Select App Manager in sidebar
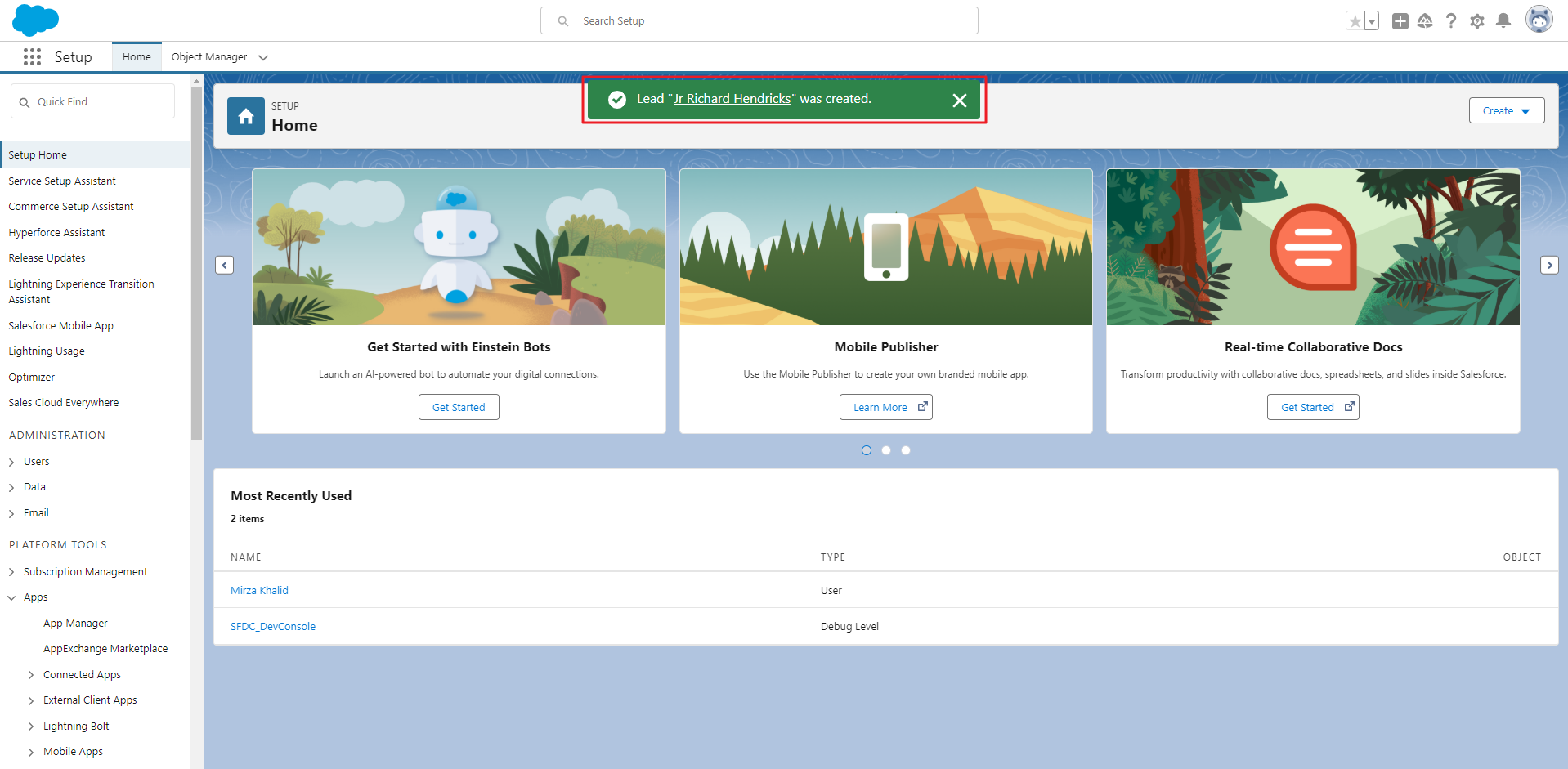Screen dimensions: 1568x769 tap(75, 623)
